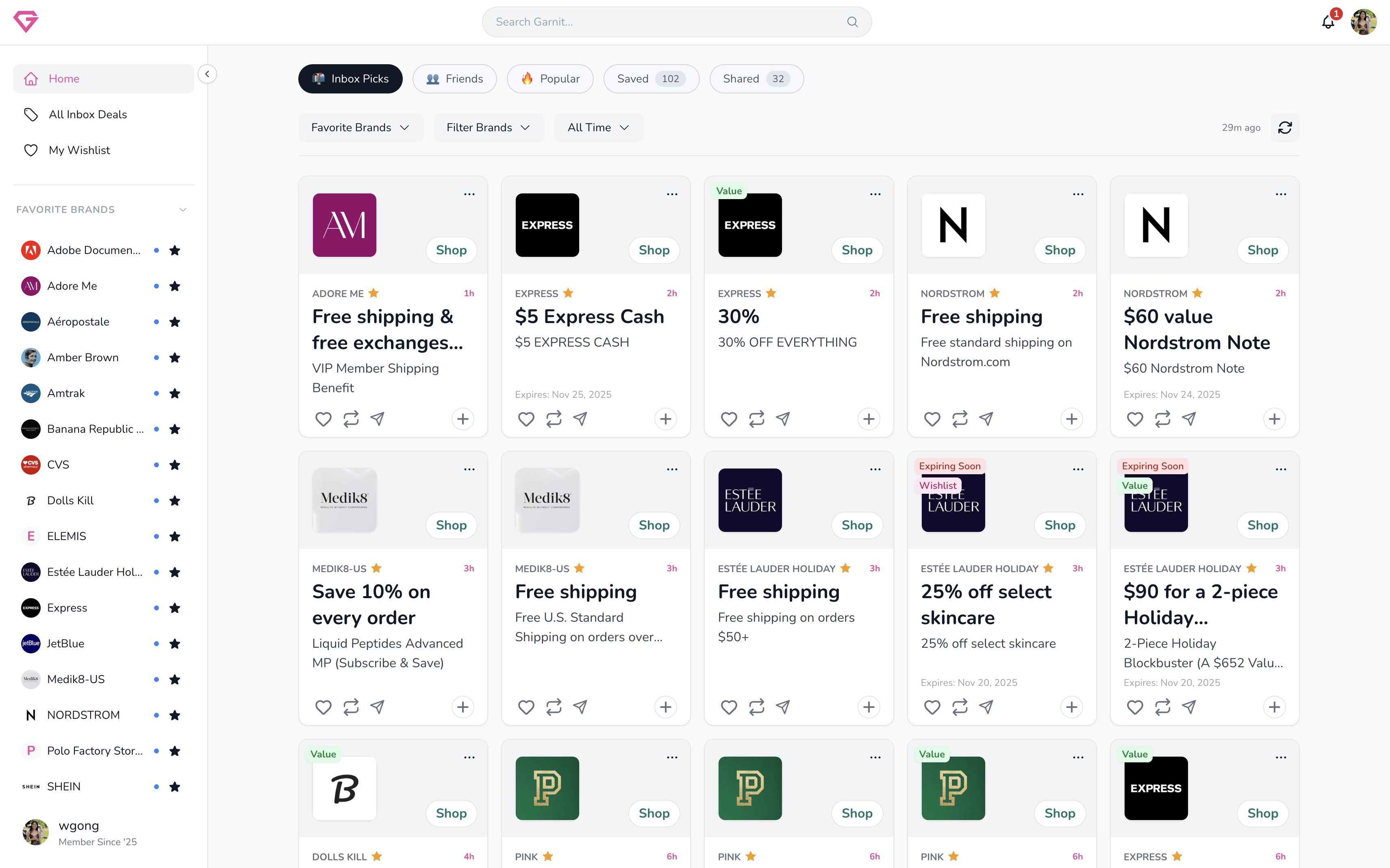Collapse the FAVORITE BRANDS sidebar section
This screenshot has width=1390, height=868.
coord(182,210)
